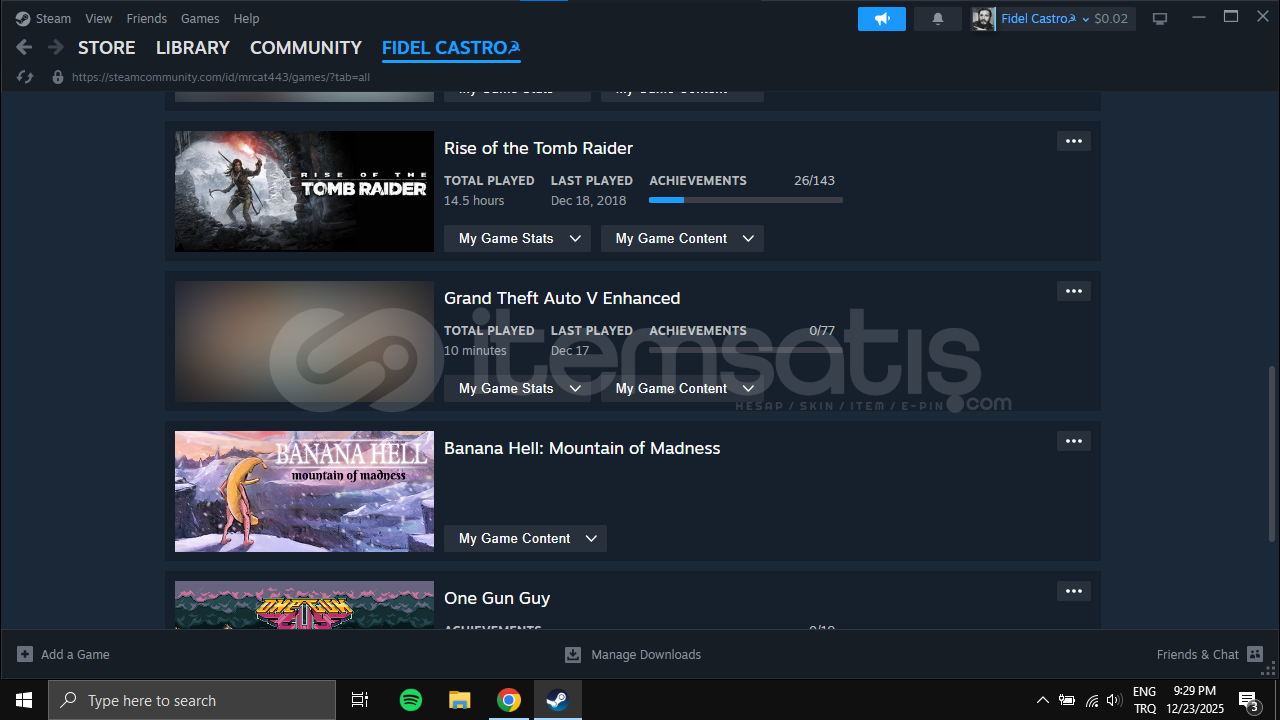The height and width of the screenshot is (720, 1280).
Task: Open the blue megaphone announcements button
Action: [882, 19]
